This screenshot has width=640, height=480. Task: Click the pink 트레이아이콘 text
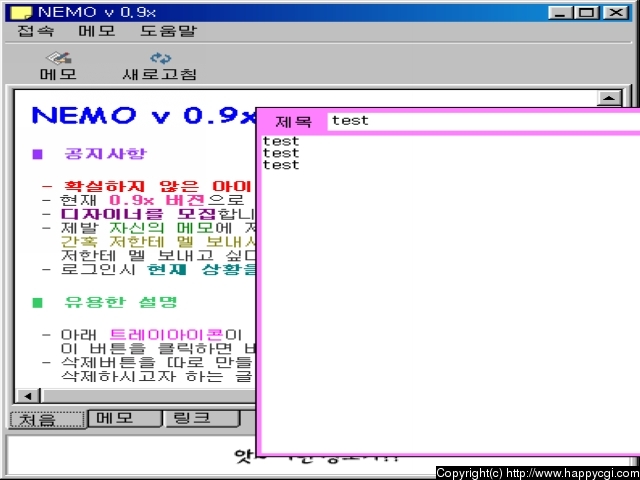pyautogui.click(x=167, y=335)
